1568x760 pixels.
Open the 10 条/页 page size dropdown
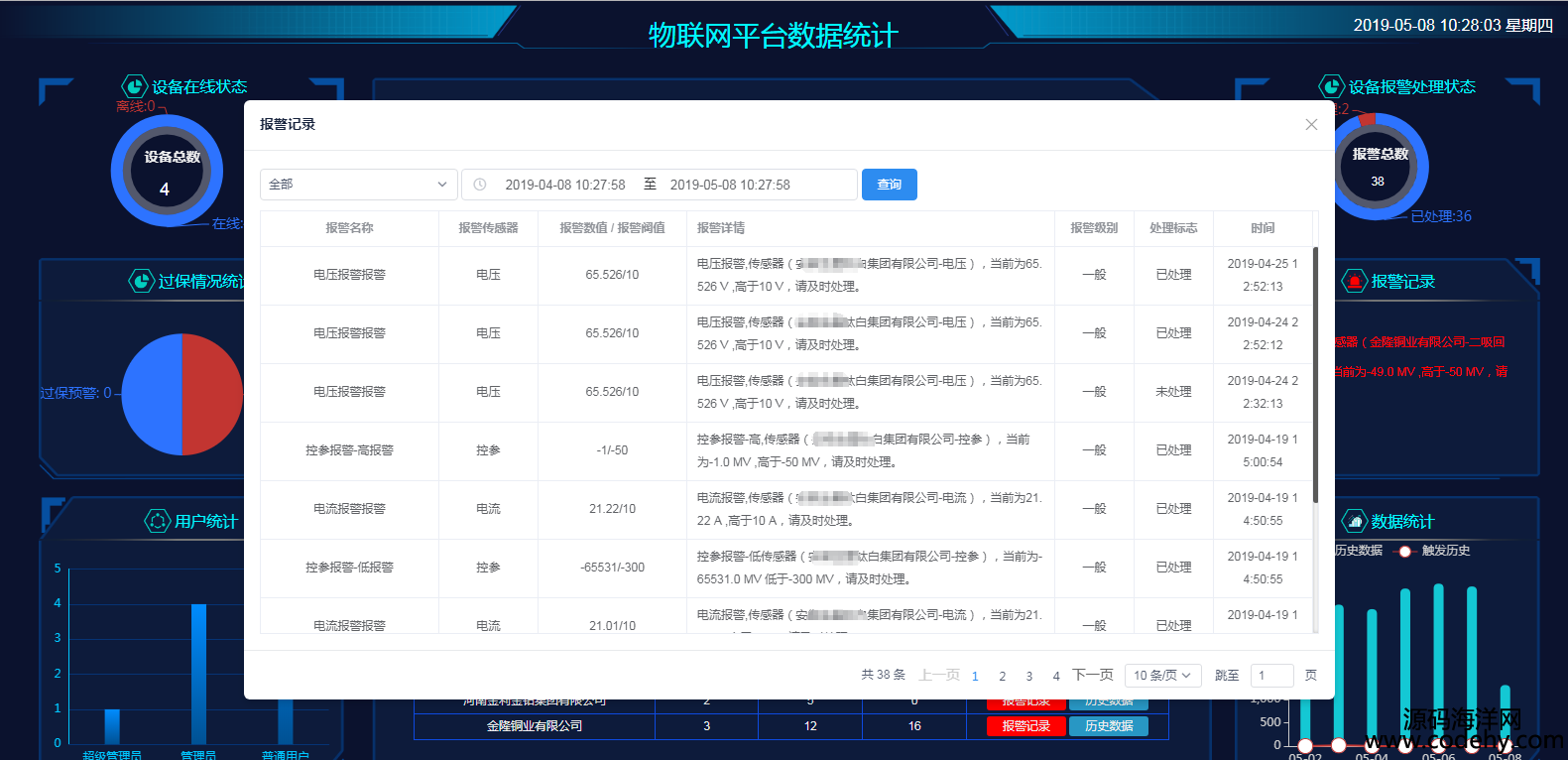click(x=1163, y=676)
